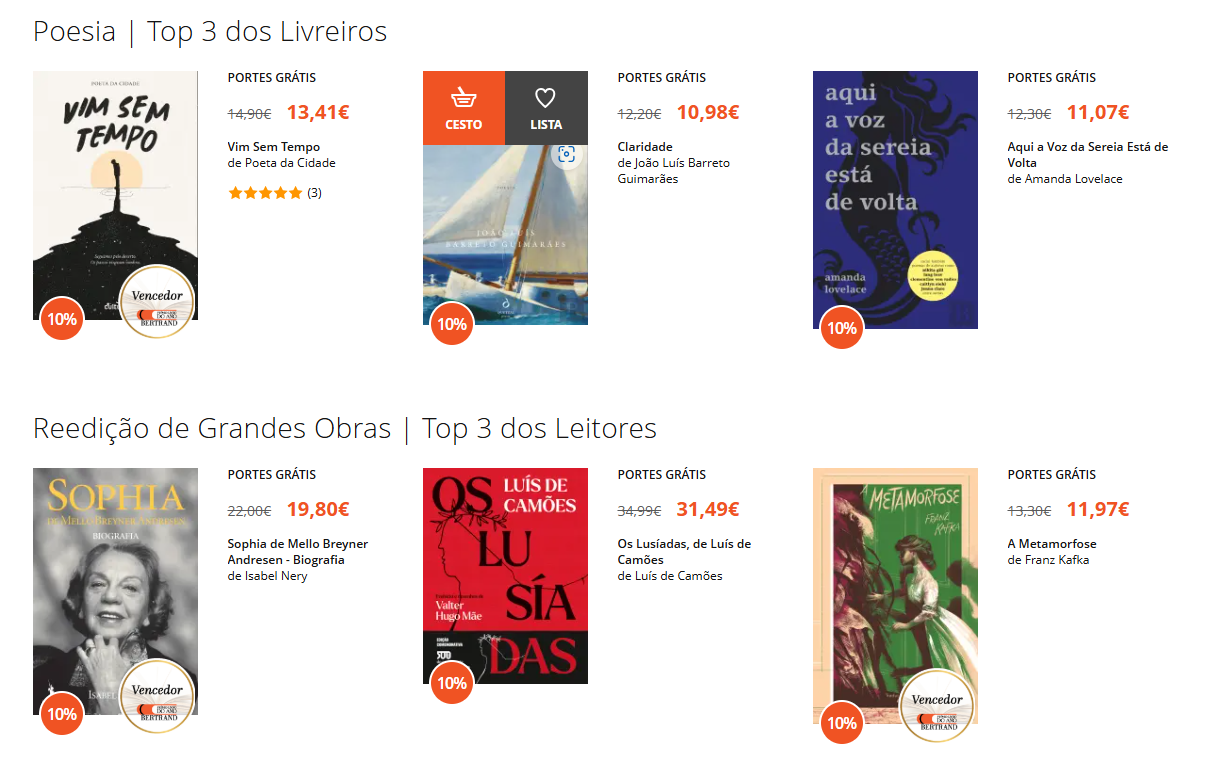The width and height of the screenshot is (1220, 771).
Task: Click the Aqui a Voz da Sereia blue cover
Action: 895,200
